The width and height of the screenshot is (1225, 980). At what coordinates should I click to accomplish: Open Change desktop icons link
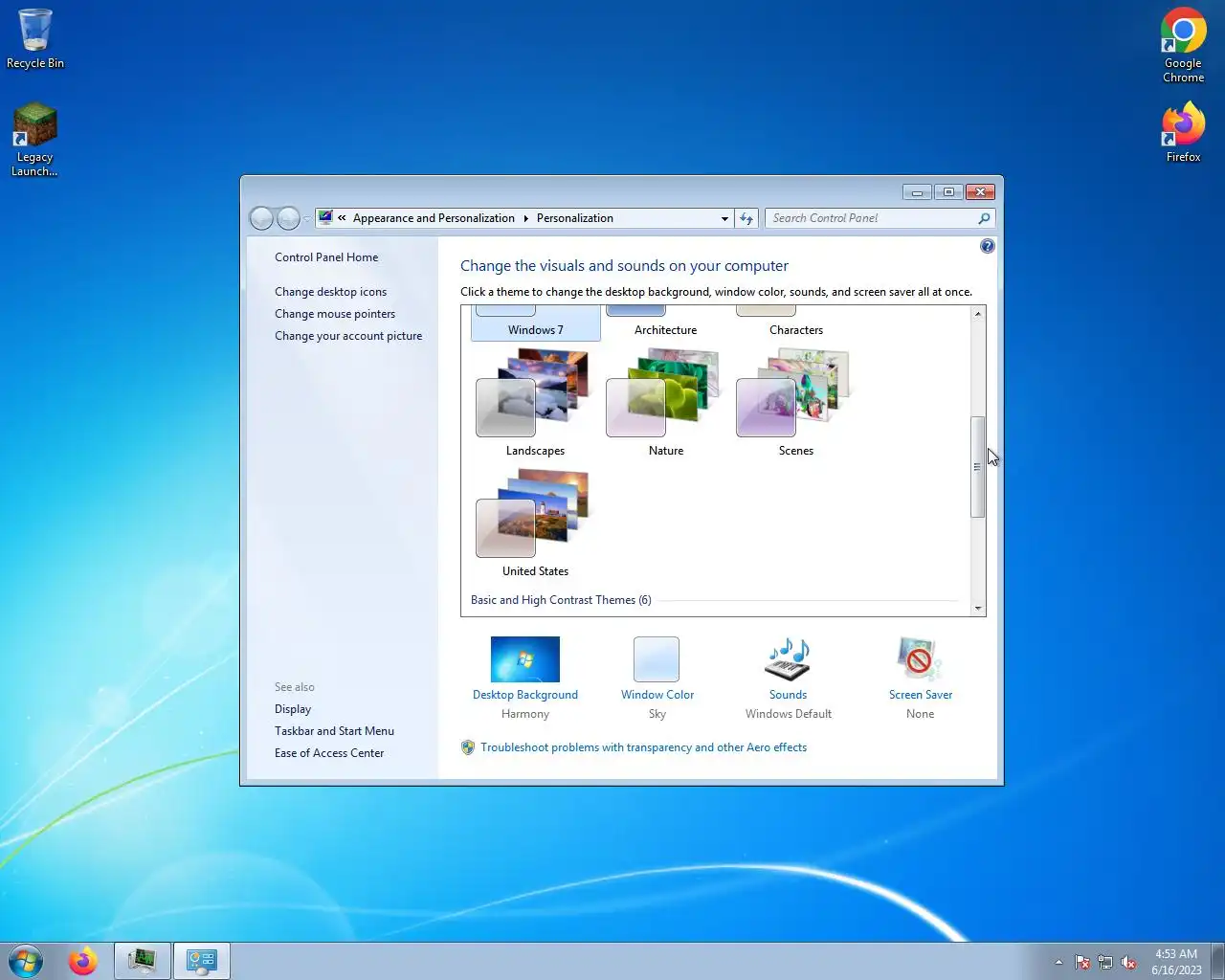(x=331, y=292)
